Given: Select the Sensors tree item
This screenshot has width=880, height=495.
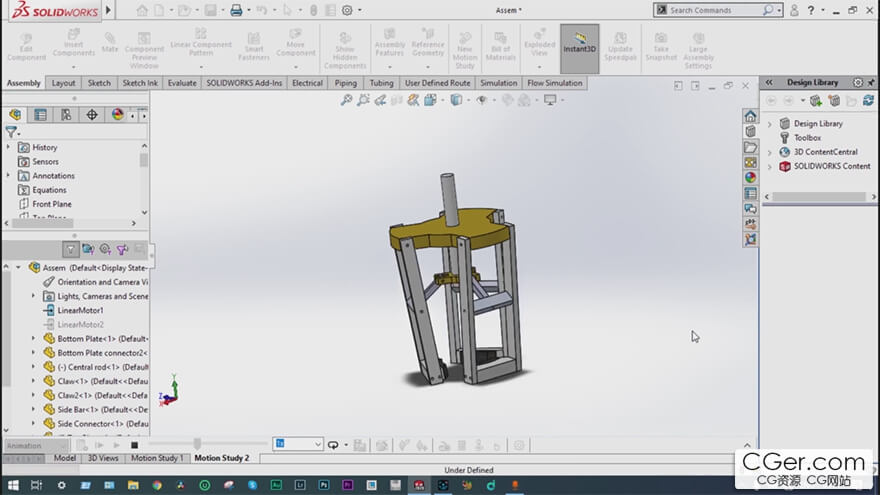Looking at the screenshot, I should pyautogui.click(x=45, y=162).
